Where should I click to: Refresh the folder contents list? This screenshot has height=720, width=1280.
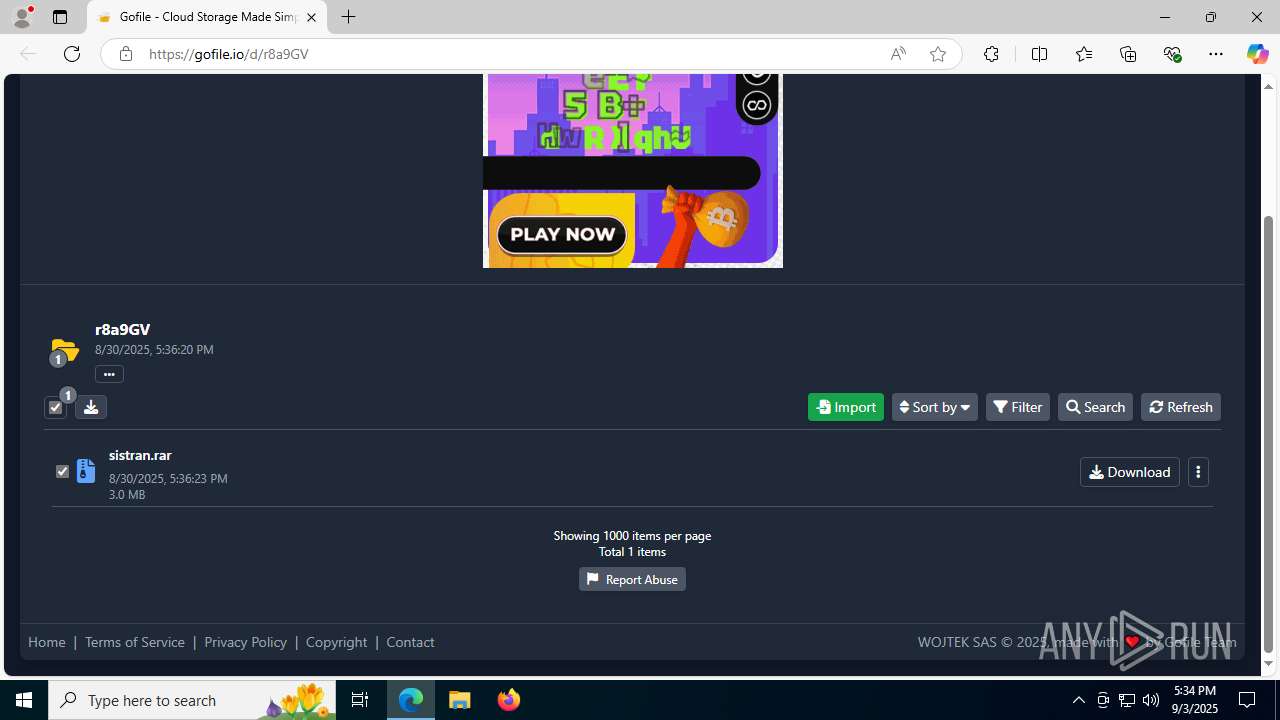[x=1181, y=407]
